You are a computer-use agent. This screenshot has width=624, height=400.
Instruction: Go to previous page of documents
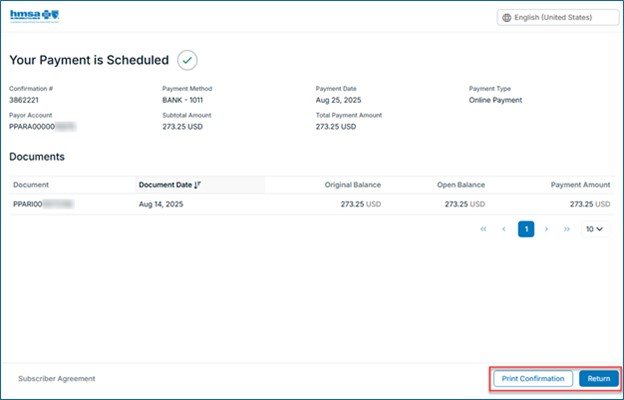(x=504, y=229)
